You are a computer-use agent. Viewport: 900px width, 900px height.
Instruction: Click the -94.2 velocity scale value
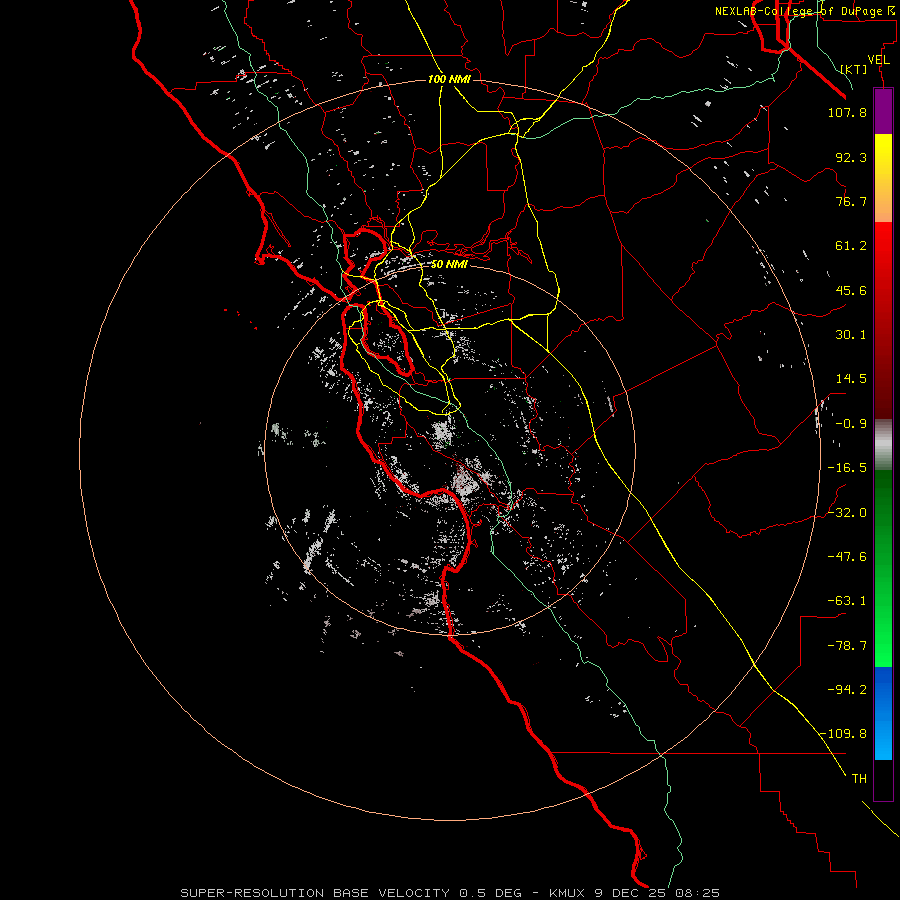tap(847, 690)
